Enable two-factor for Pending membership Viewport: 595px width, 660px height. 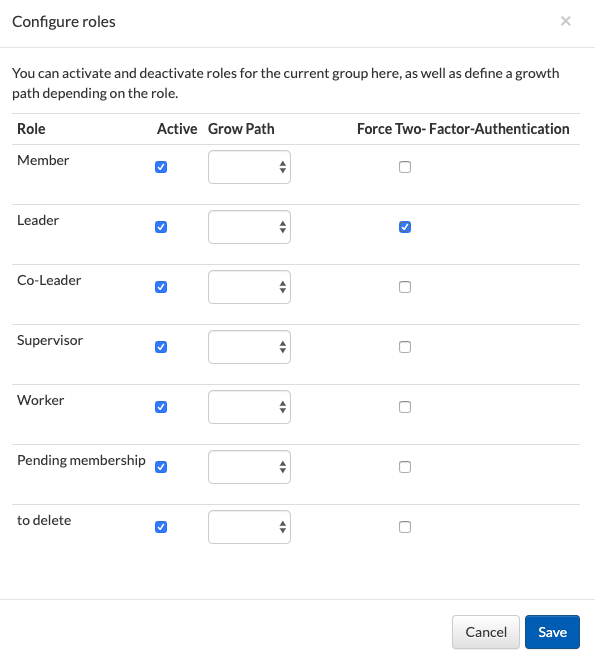[x=405, y=467]
